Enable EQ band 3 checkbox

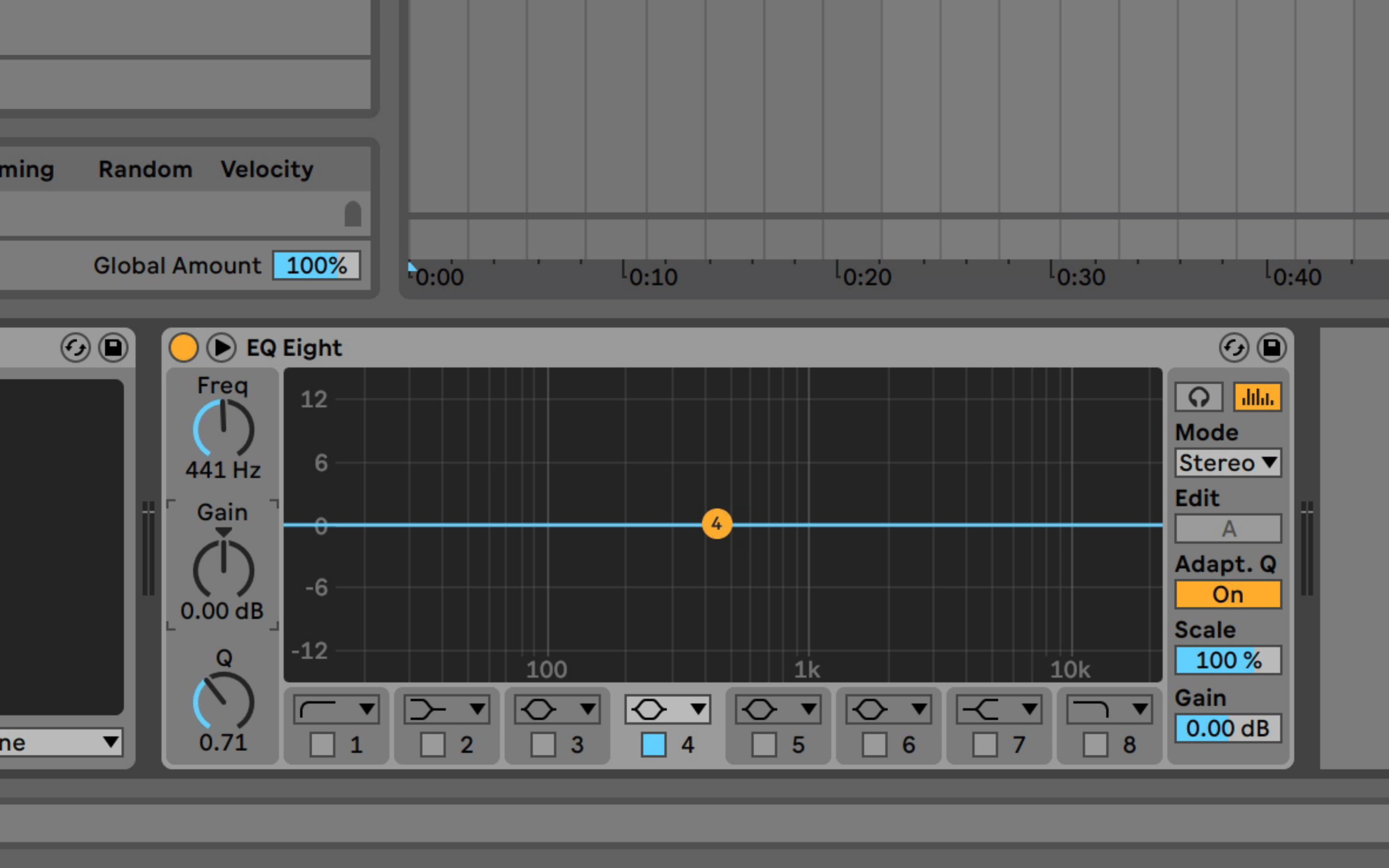point(543,744)
